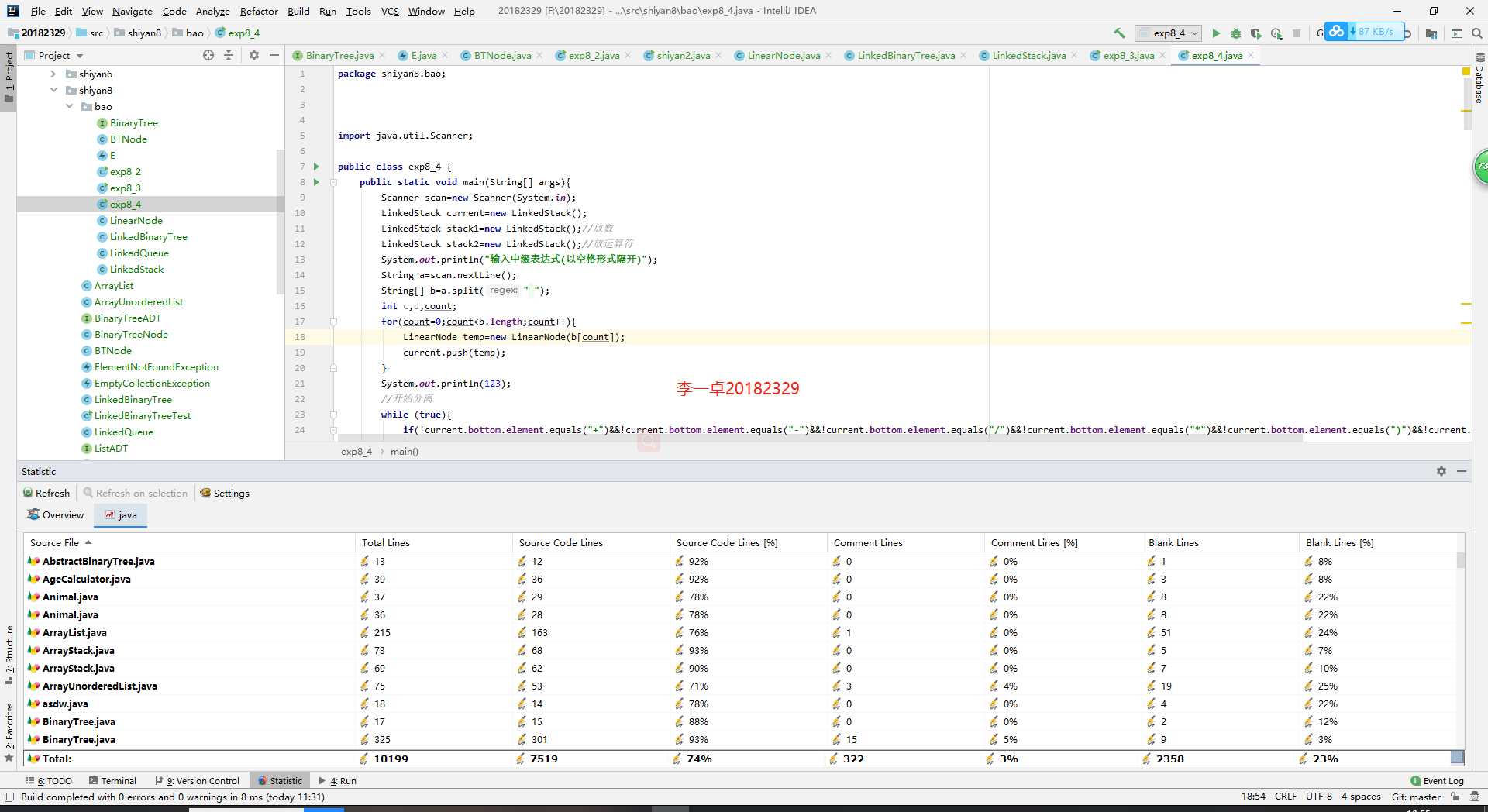Close the E.java editor tab
Viewport: 1488px width, 812px height.
445,56
